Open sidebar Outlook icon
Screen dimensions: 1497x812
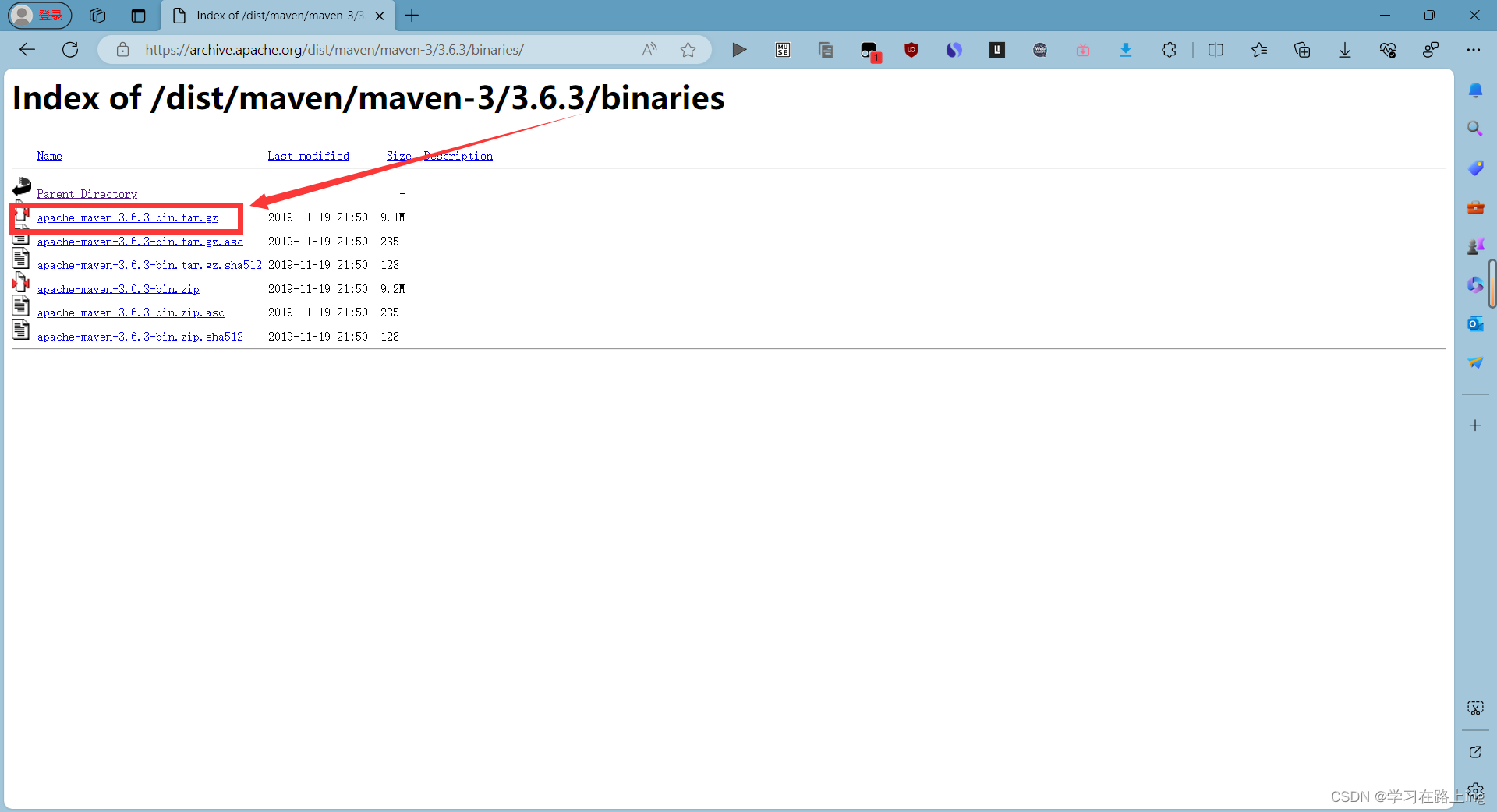pos(1475,323)
